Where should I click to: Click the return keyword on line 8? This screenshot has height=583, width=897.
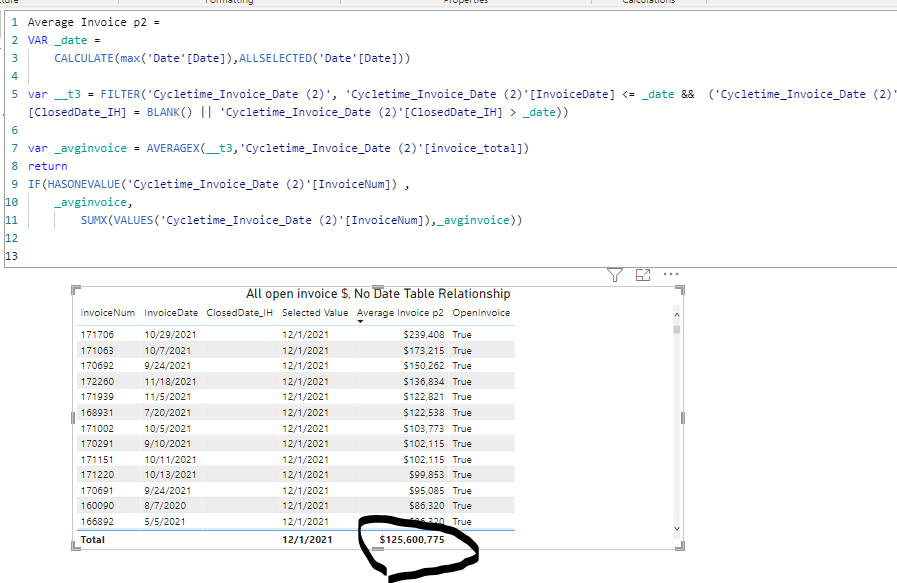pyautogui.click(x=47, y=166)
